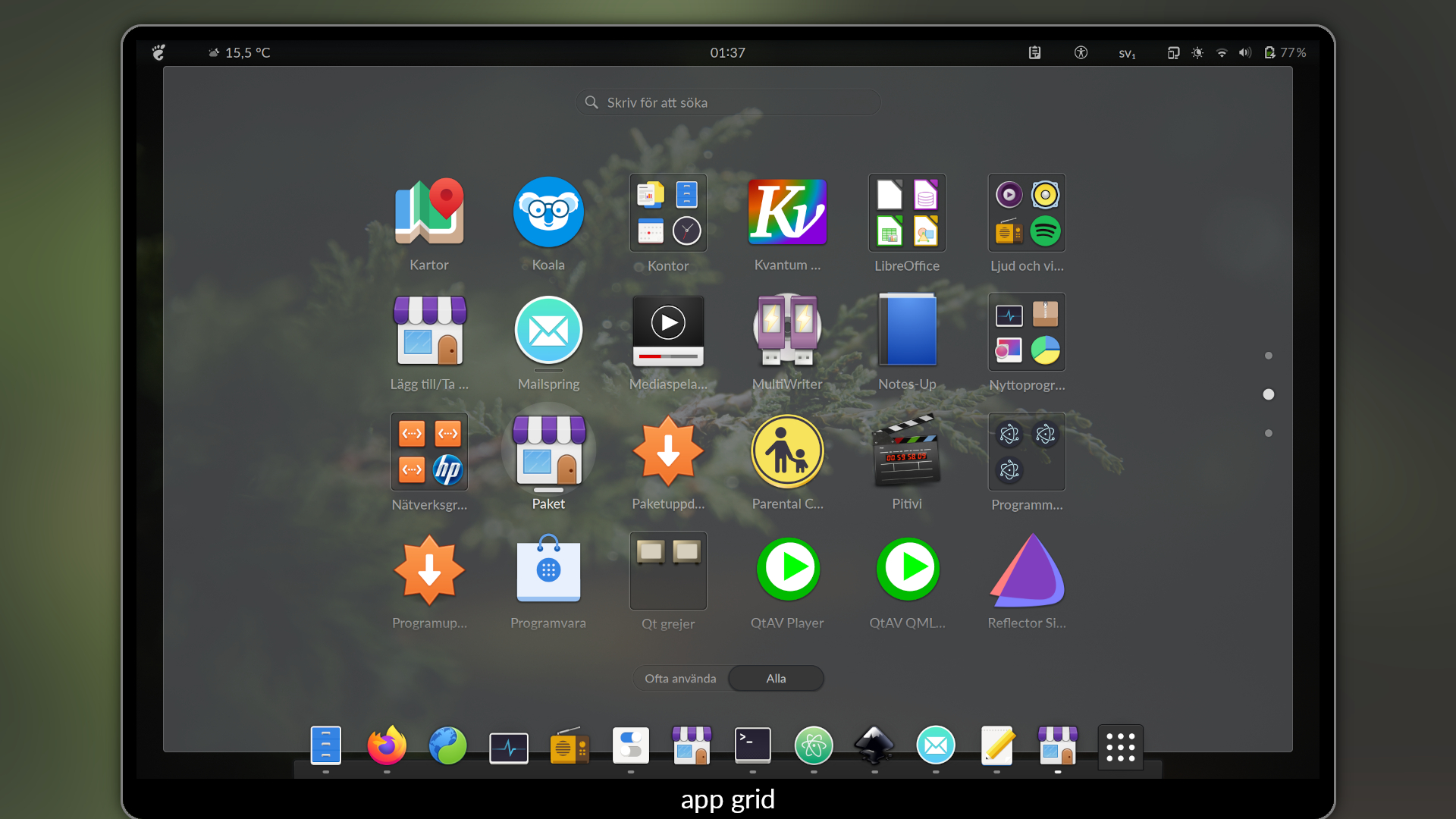Launch QtAV QML player
Screen dimensions: 1456x819
click(x=907, y=570)
